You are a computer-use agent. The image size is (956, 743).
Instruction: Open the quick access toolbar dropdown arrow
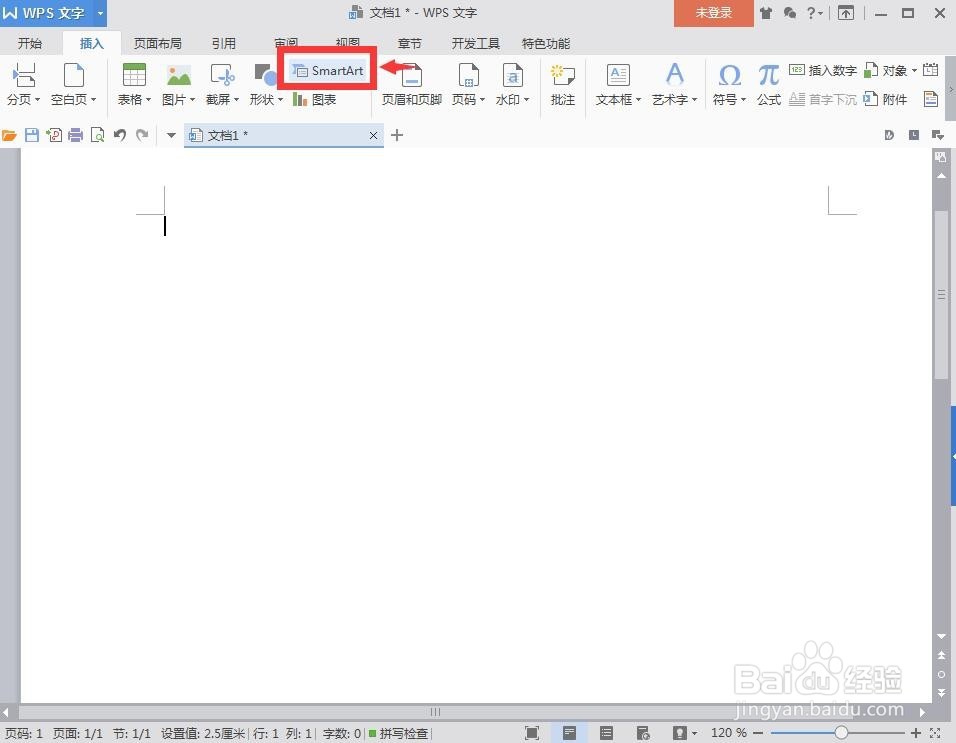pyautogui.click(x=171, y=135)
